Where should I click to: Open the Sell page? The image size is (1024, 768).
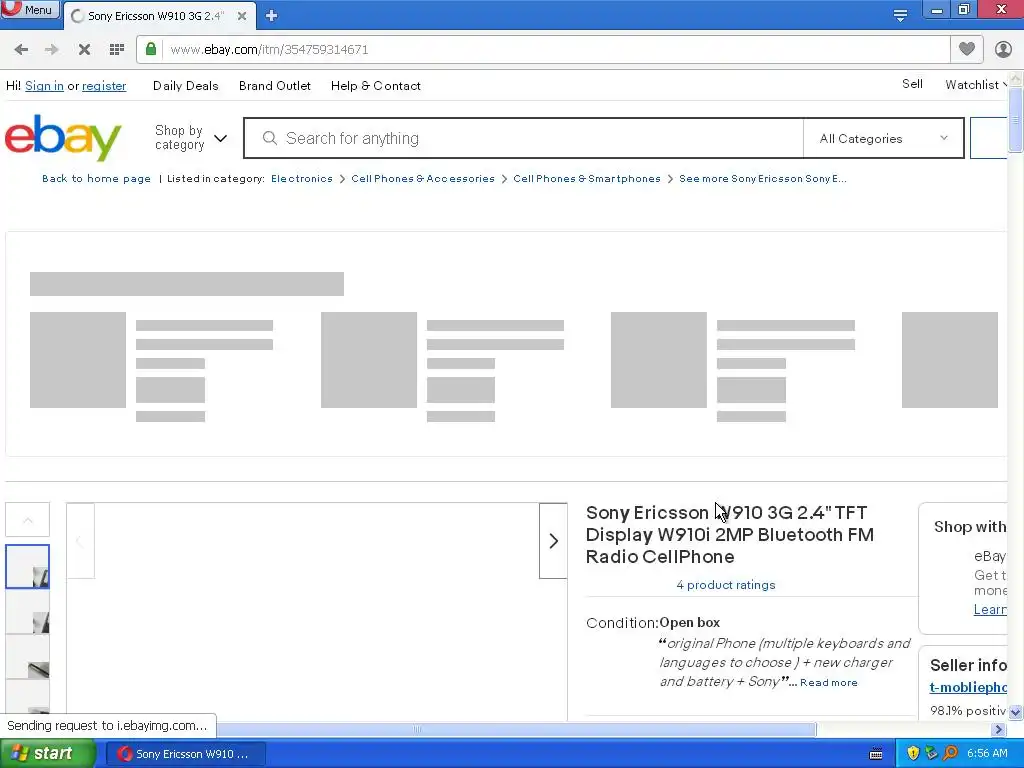coord(912,84)
